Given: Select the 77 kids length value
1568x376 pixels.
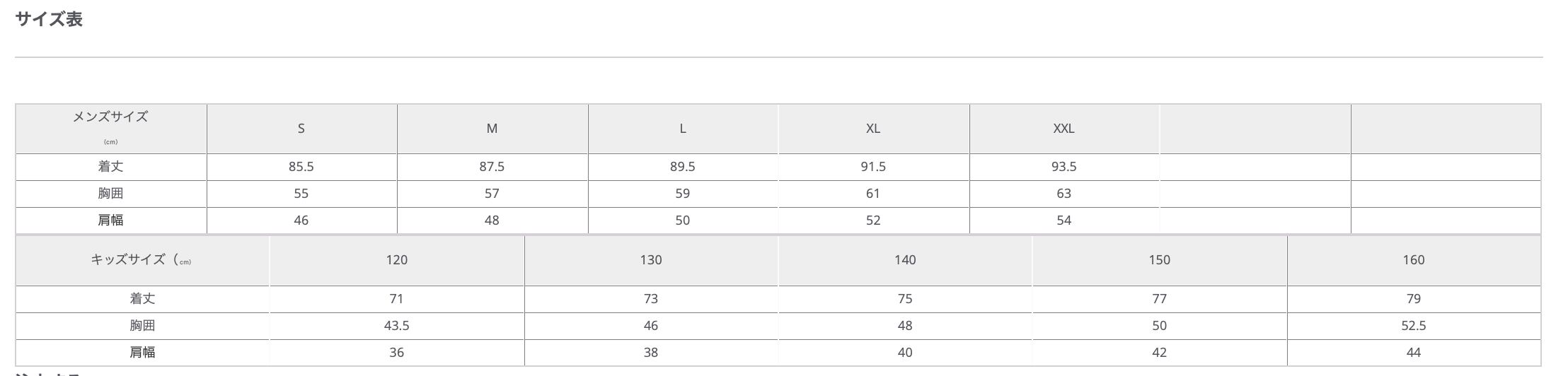Looking at the screenshot, I should coord(1159,299).
